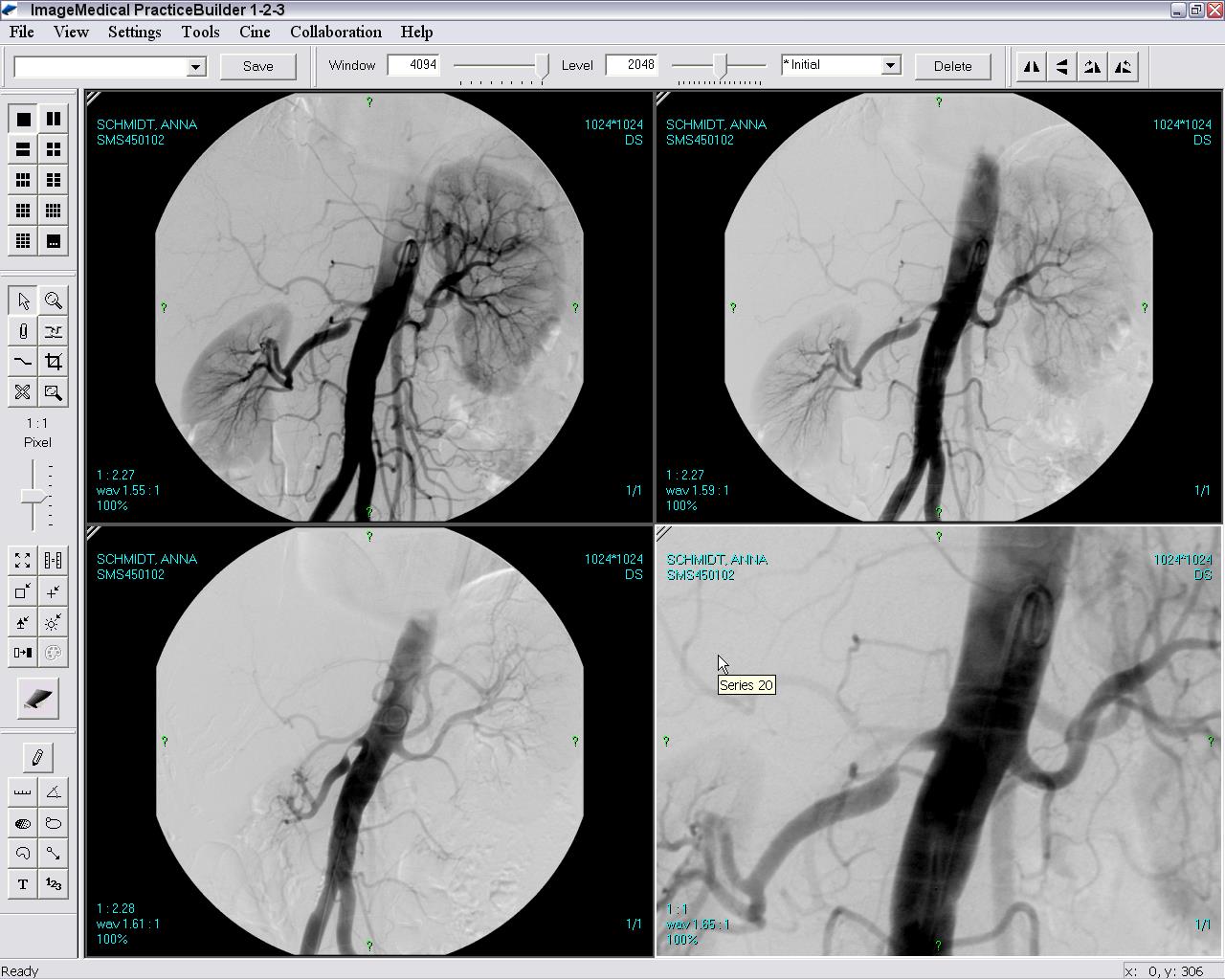Expand the empty preset combo box arrow
This screenshot has height=980, width=1225.
pos(195,66)
